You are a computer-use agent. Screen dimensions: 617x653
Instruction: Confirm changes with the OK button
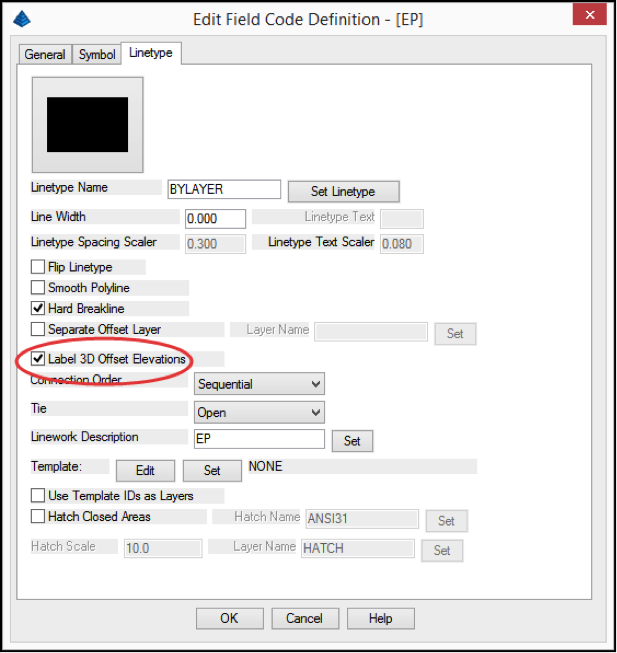230,618
